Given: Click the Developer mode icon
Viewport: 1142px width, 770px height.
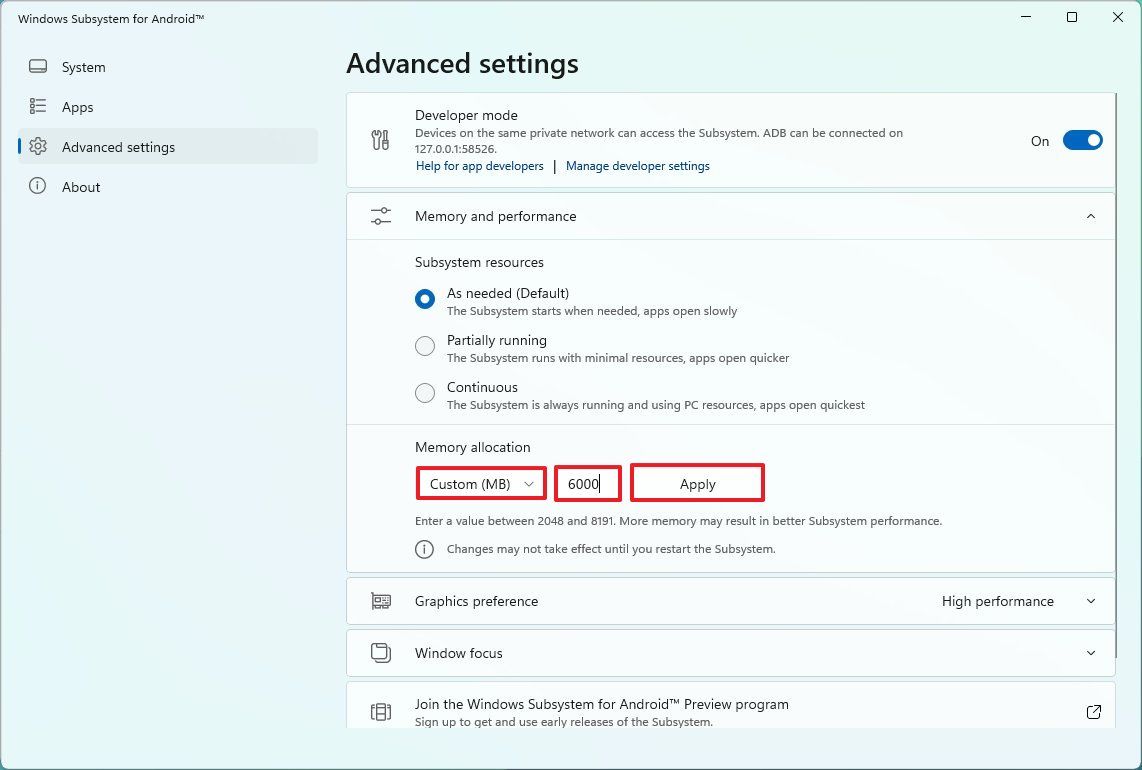Looking at the screenshot, I should point(380,139).
